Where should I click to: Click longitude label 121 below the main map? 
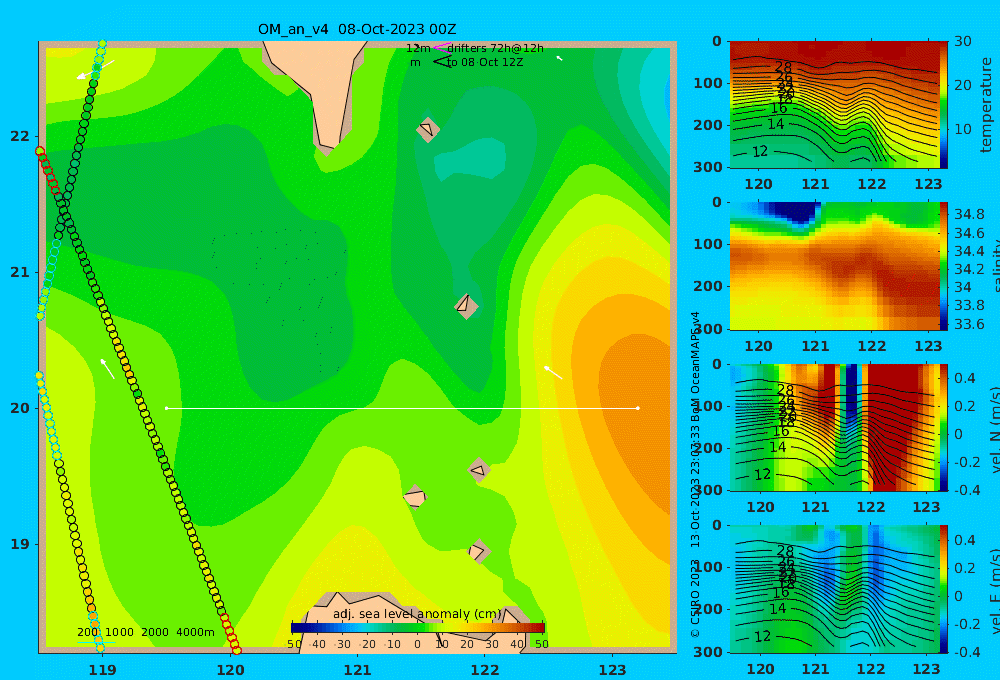click(x=357, y=670)
